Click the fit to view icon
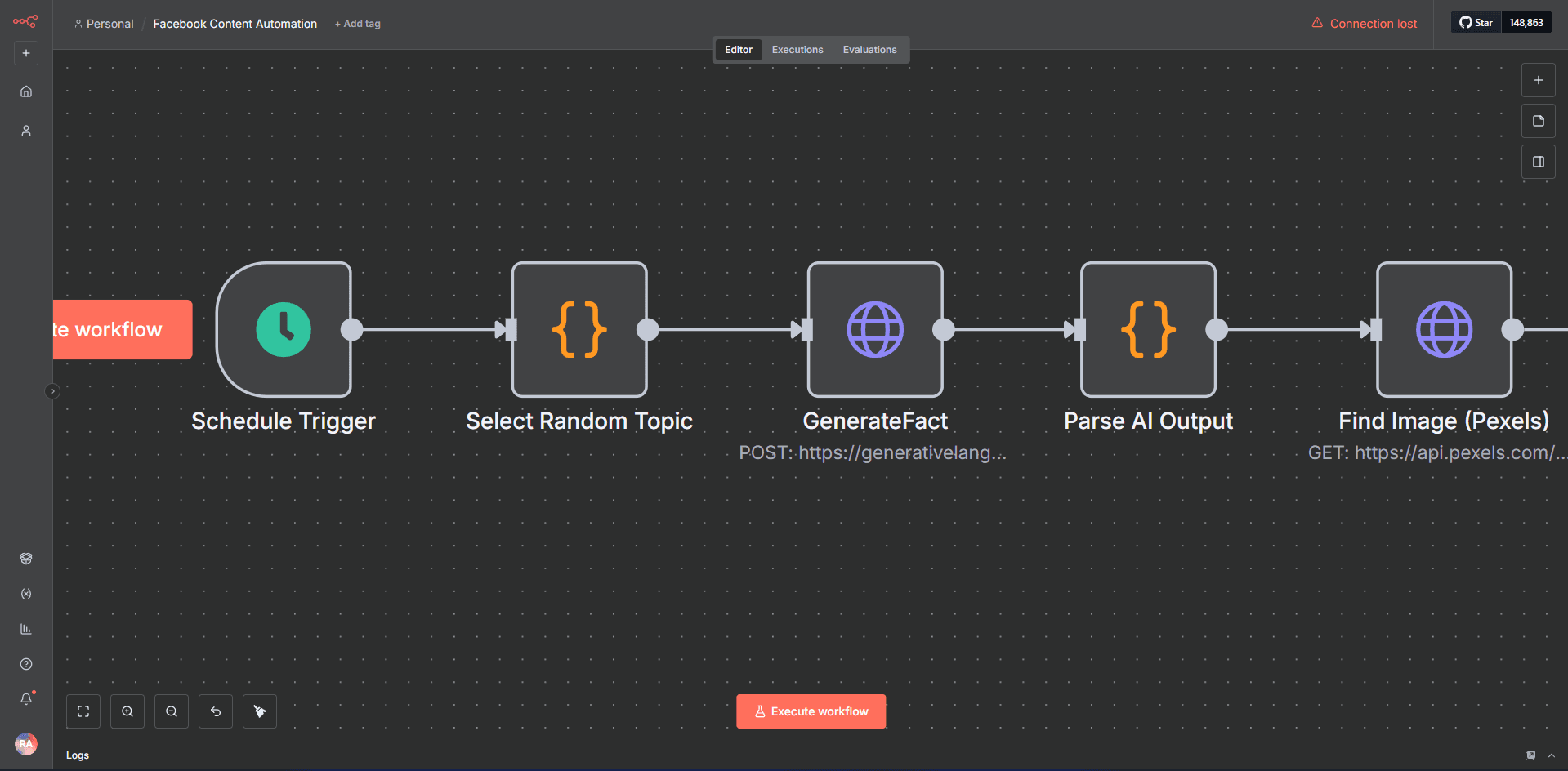The height and width of the screenshot is (771, 1568). coord(83,711)
